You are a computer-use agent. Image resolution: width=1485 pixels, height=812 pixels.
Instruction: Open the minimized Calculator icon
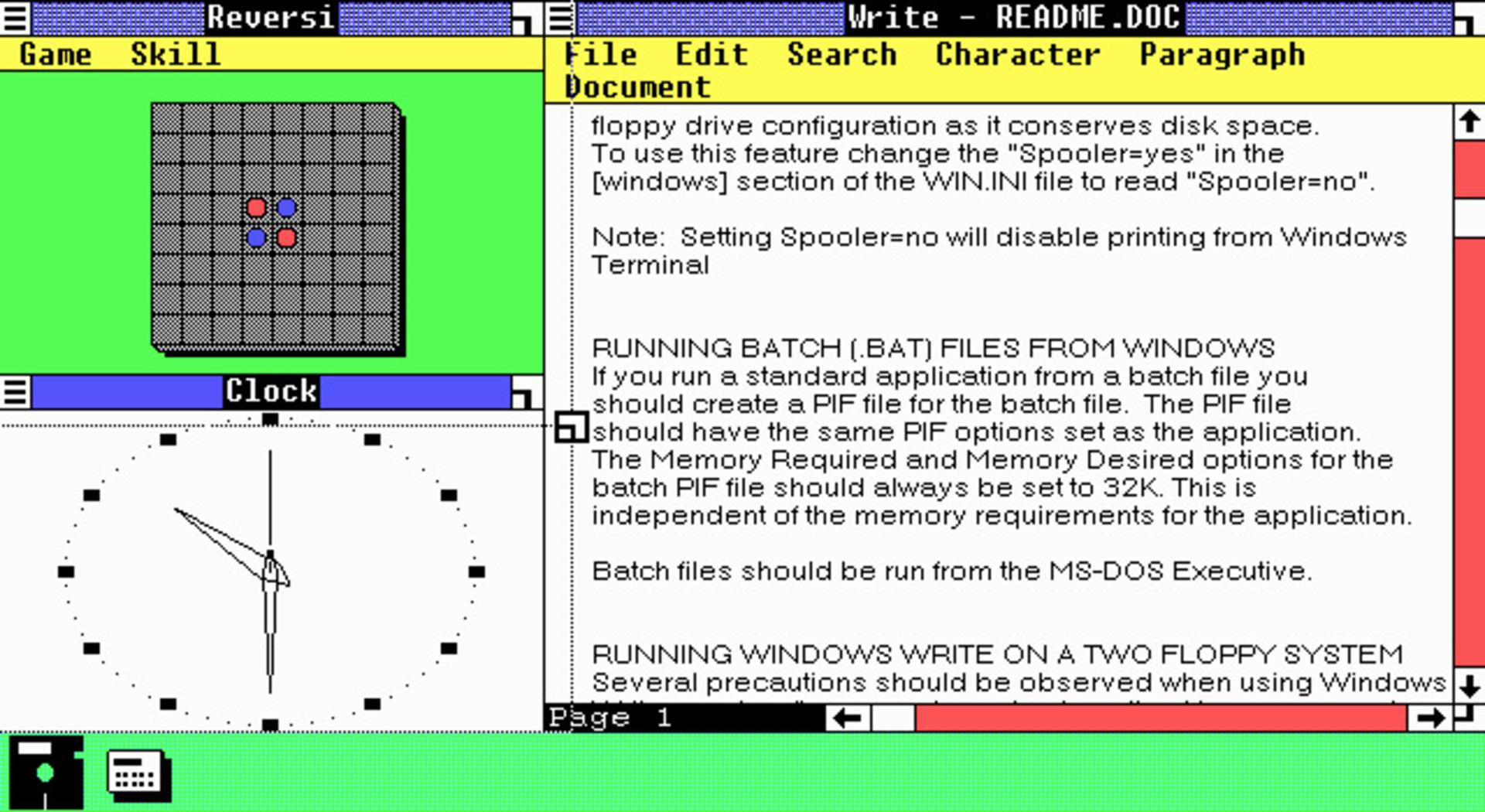[x=139, y=774]
